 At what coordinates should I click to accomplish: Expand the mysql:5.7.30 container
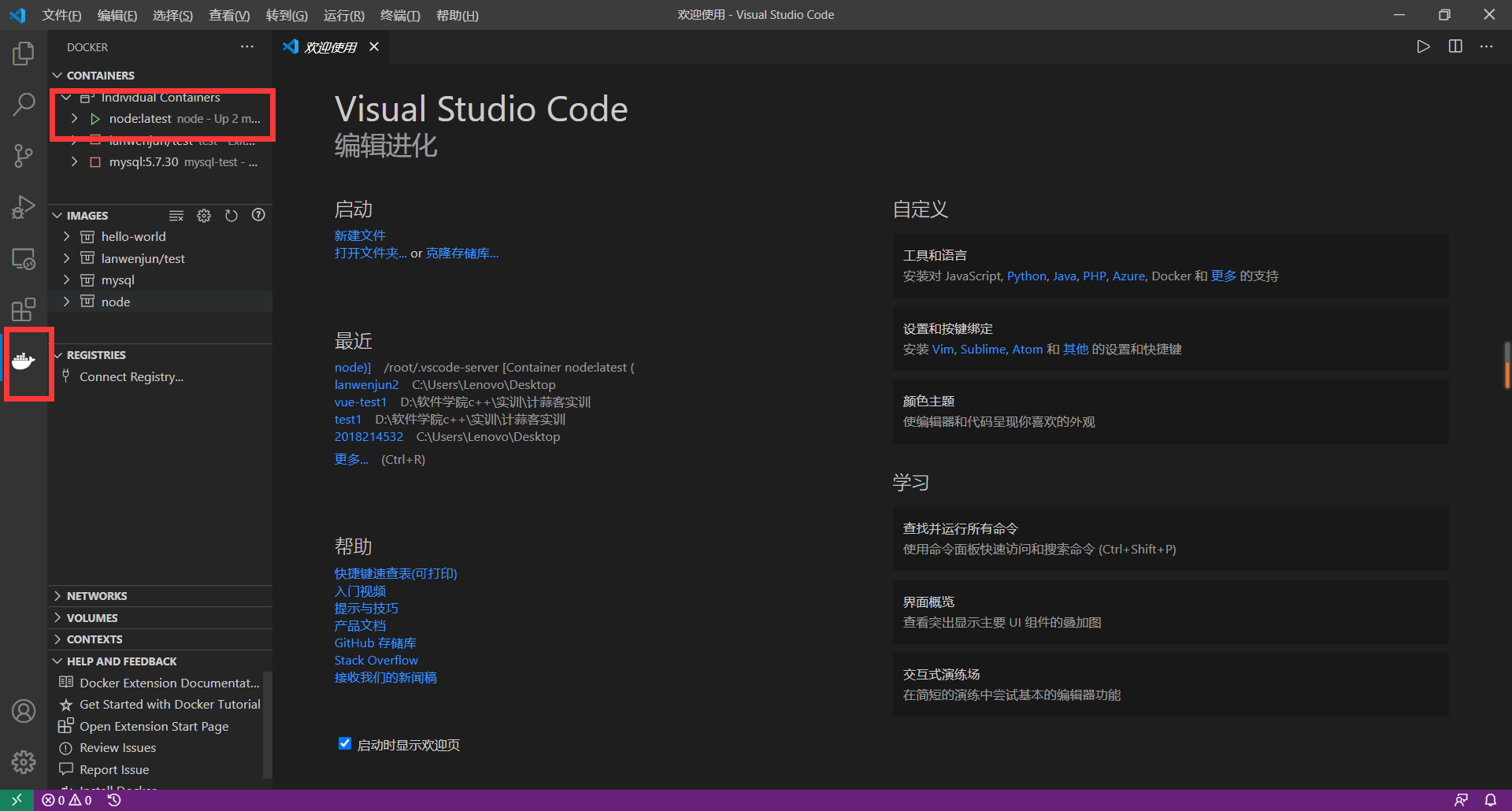[74, 161]
